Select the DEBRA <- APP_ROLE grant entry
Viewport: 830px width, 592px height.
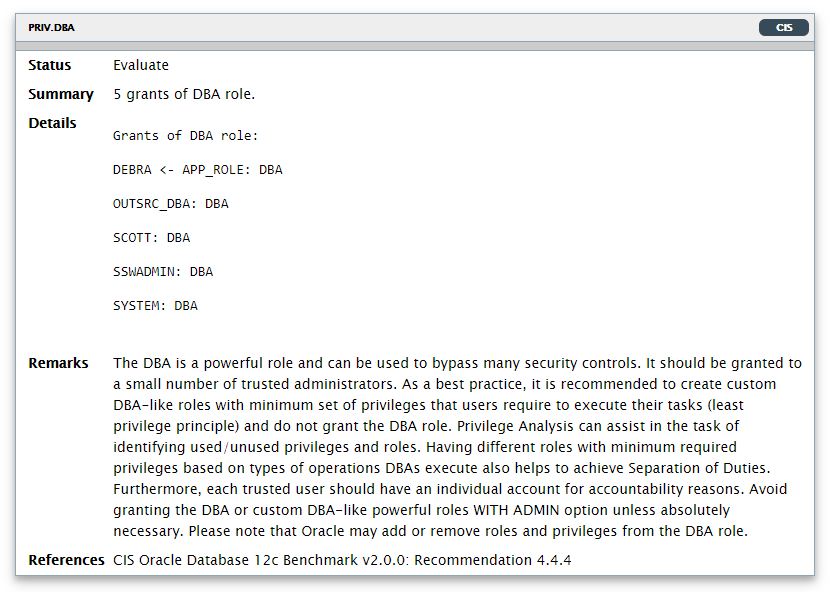click(197, 170)
